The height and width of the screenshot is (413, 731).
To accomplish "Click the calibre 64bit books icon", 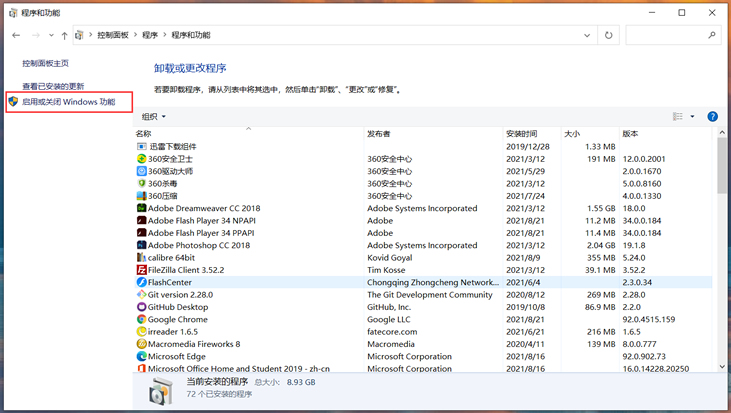I will pos(142,258).
